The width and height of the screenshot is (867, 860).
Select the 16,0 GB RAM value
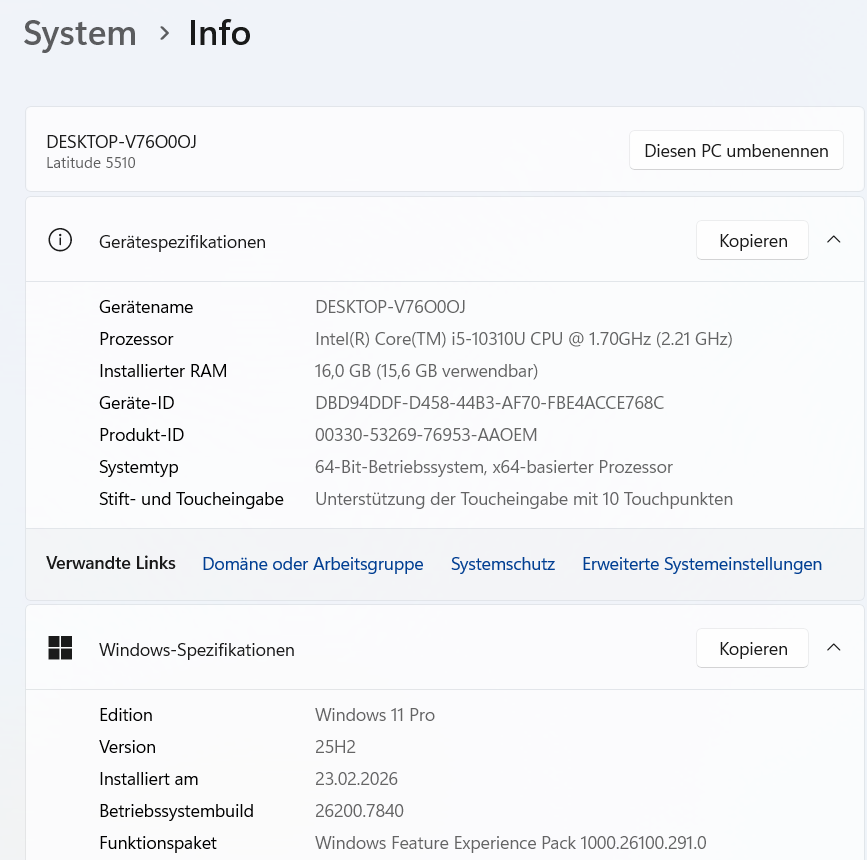coord(426,371)
